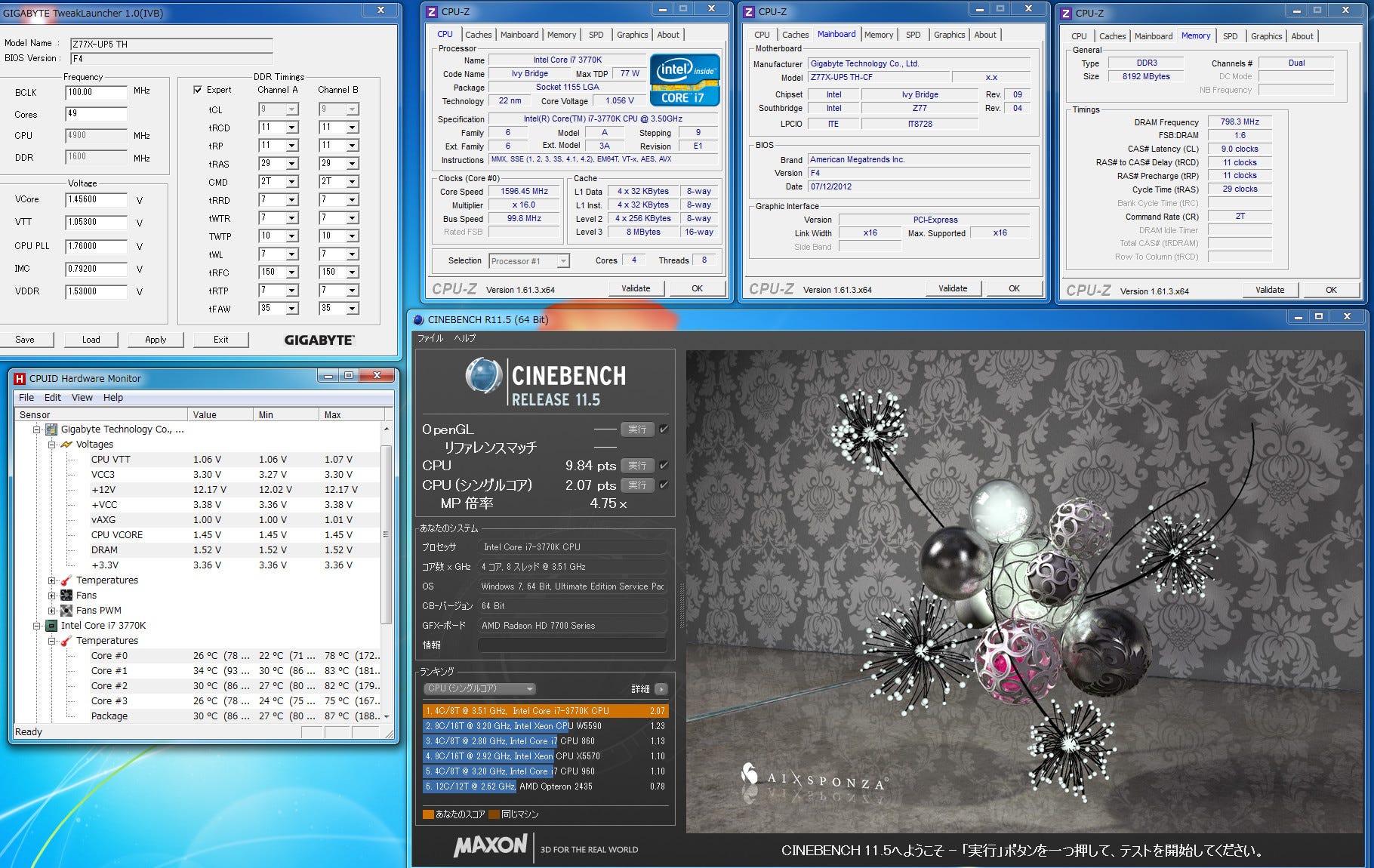This screenshot has height=868, width=1374.
Task: Click the Voltages lightning icon in Hardware Monitor
Action: 66,445
